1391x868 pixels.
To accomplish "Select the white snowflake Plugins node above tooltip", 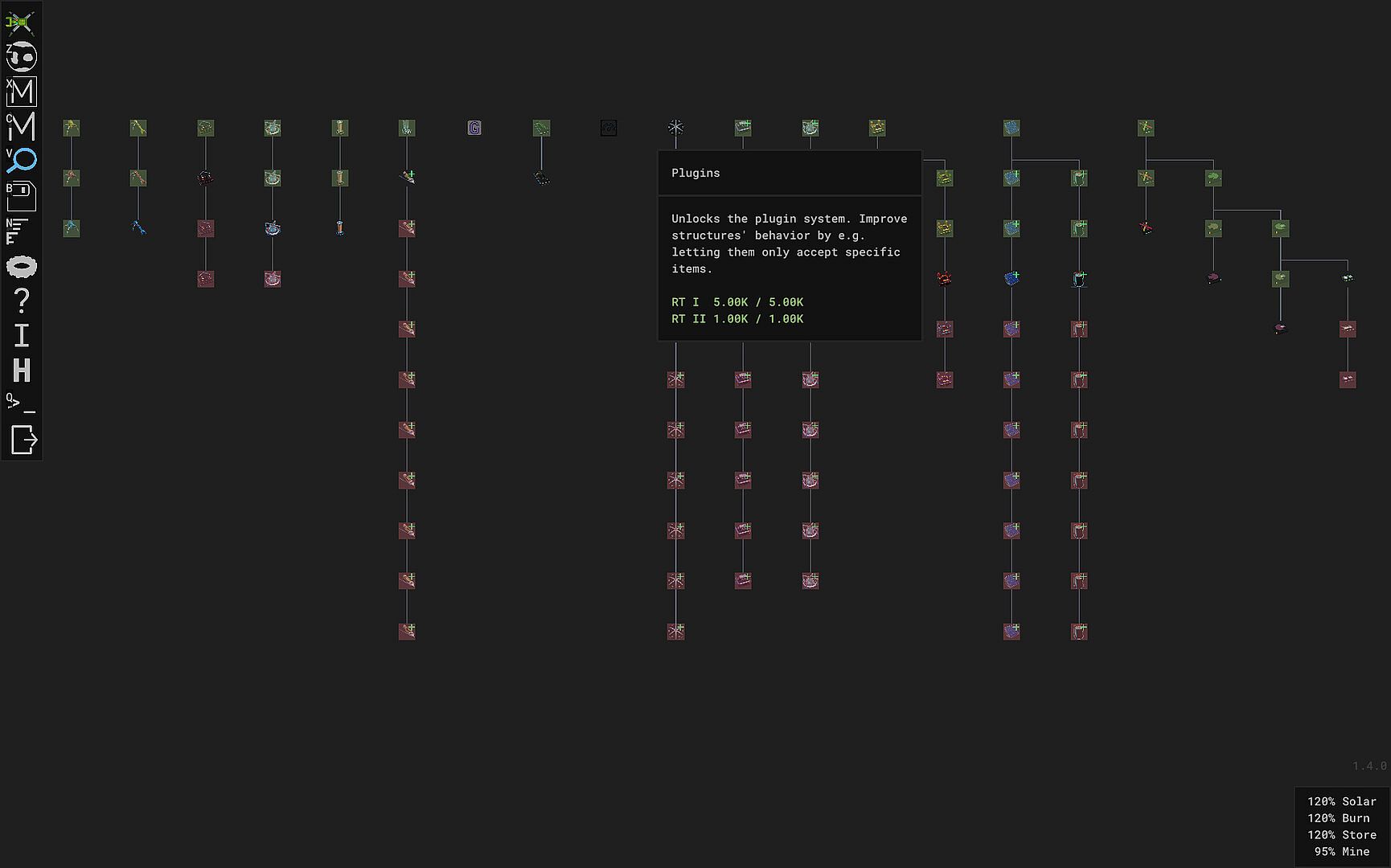I will tap(675, 128).
